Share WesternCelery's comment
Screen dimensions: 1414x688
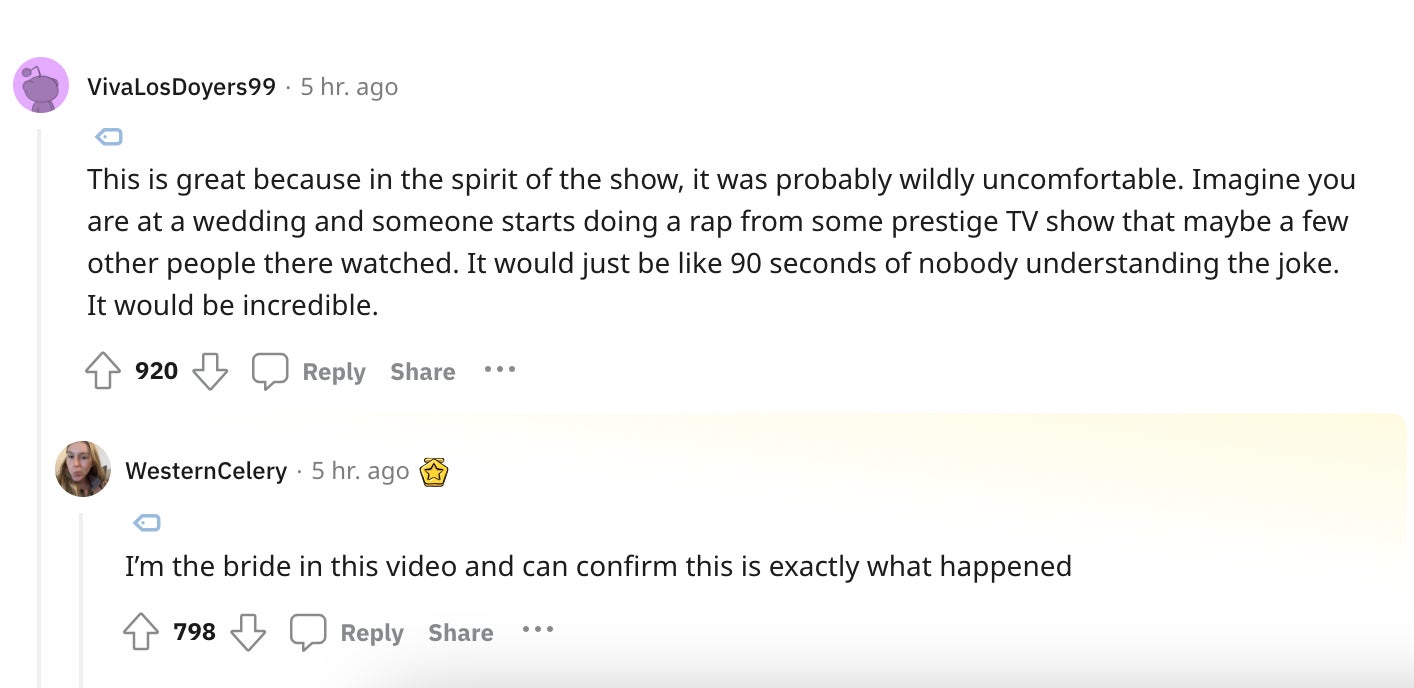pyautogui.click(x=460, y=632)
